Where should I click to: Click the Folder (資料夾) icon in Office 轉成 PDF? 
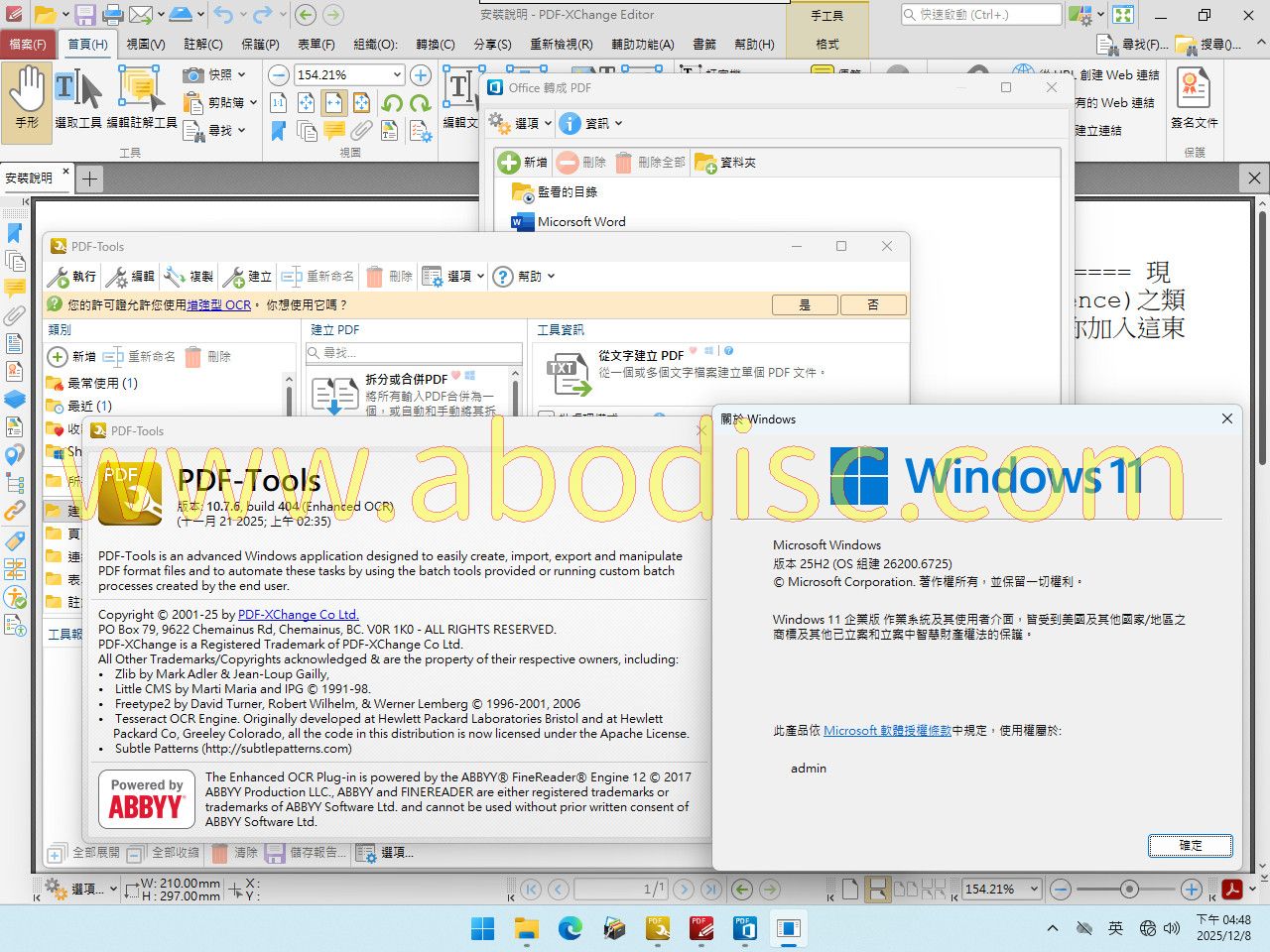click(x=705, y=163)
